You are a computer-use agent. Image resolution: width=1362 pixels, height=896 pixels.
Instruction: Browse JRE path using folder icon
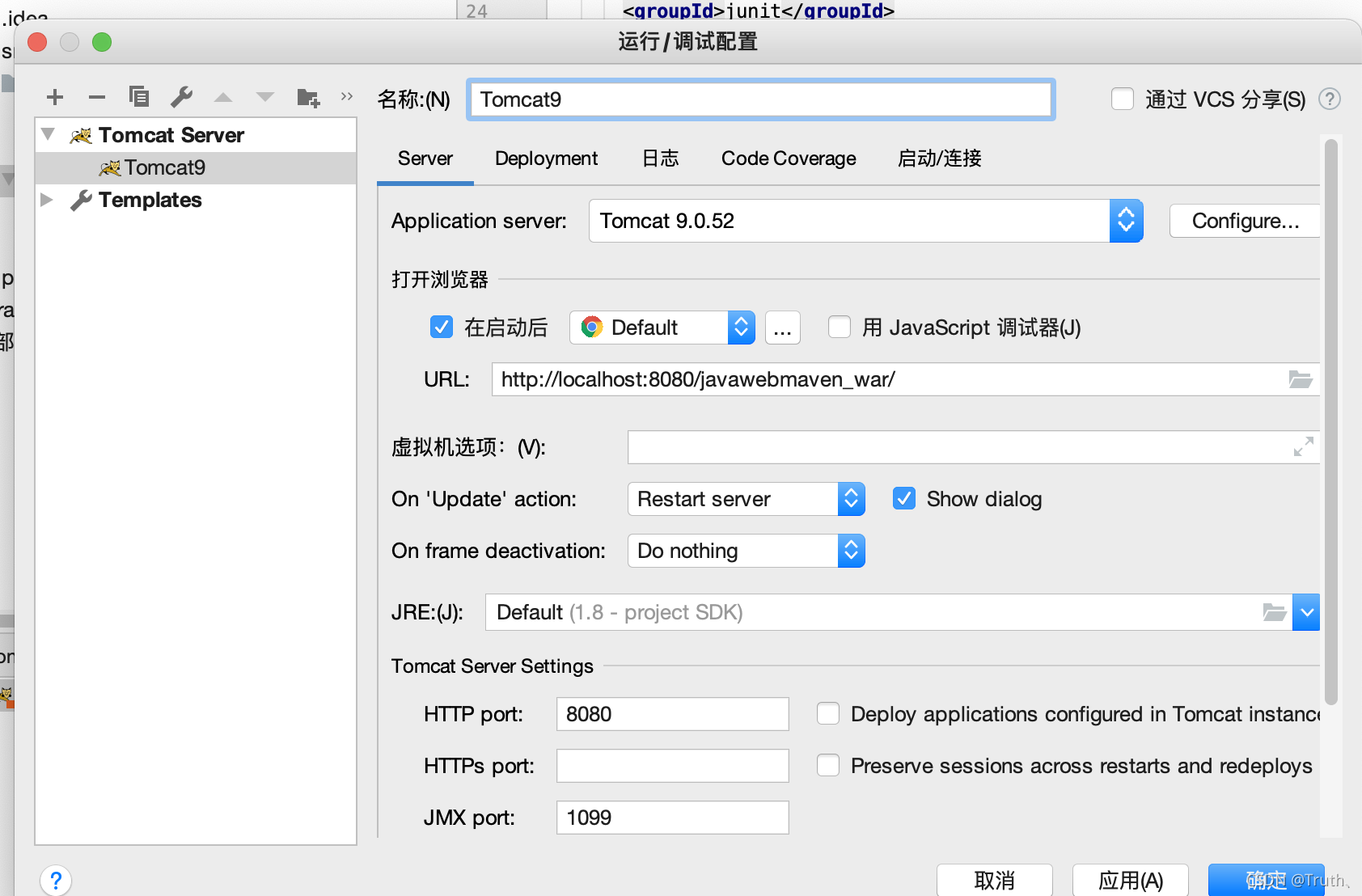coord(1275,612)
